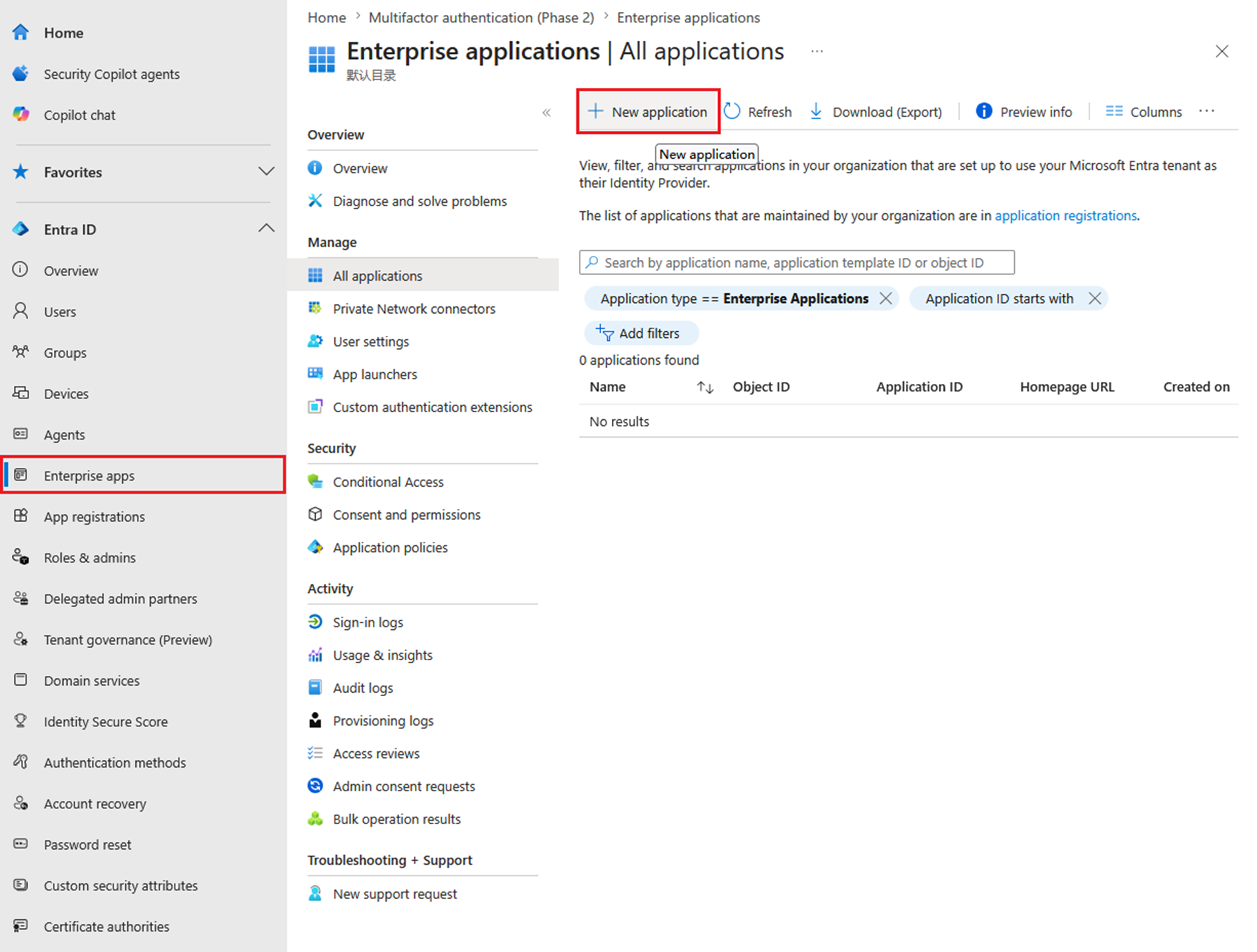
Task: Click the Home icon in the left sidebar
Action: [x=20, y=32]
